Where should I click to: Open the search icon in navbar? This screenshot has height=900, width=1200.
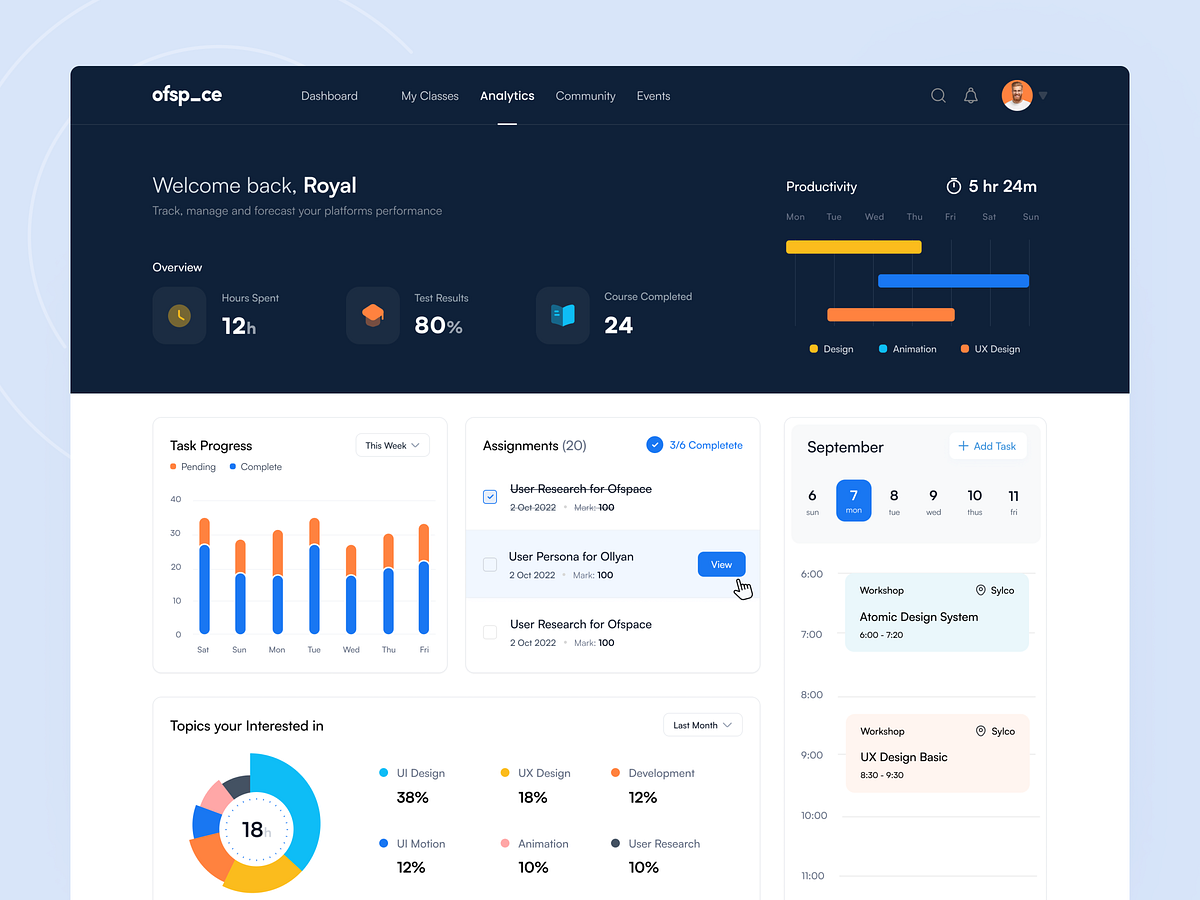pyautogui.click(x=938, y=95)
